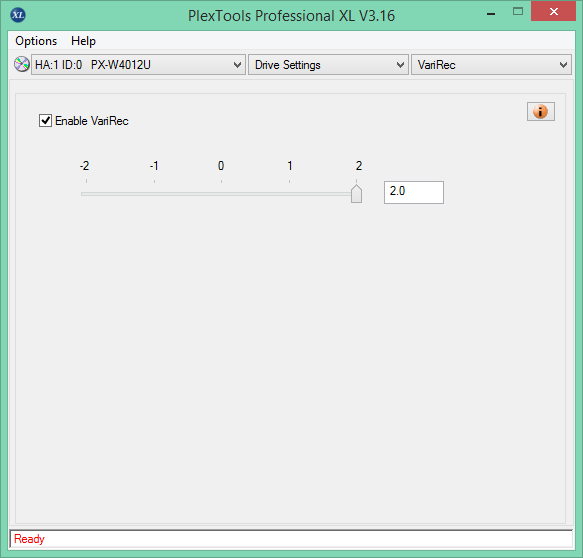Image resolution: width=583 pixels, height=558 pixels.
Task: Click the -1 slider scale label
Action: point(154,165)
